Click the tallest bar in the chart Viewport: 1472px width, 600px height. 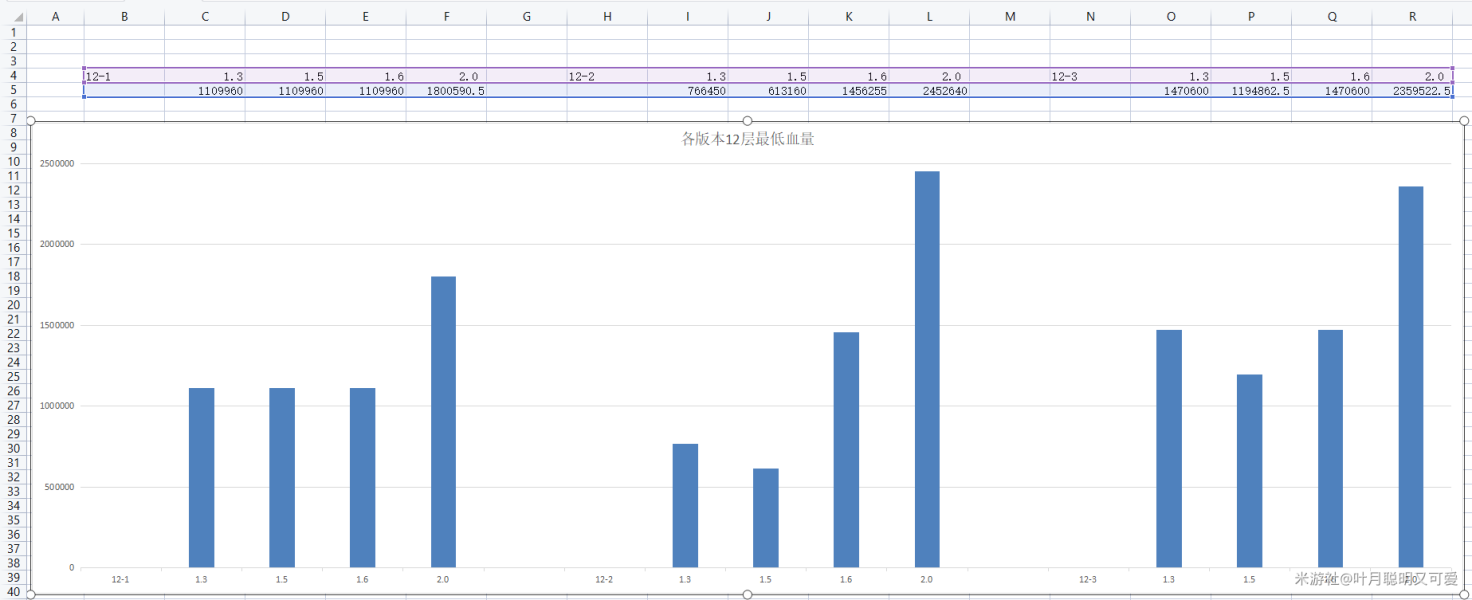pos(927,369)
